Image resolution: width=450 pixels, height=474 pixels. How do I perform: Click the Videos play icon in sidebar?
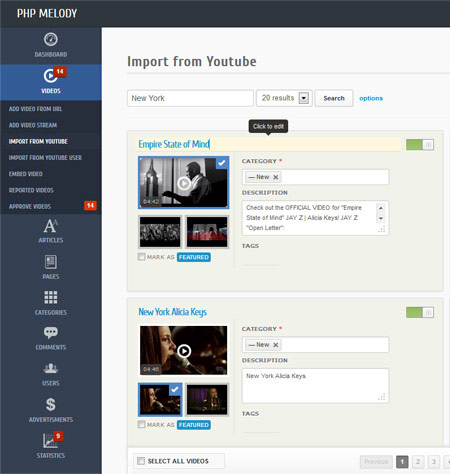click(50, 76)
